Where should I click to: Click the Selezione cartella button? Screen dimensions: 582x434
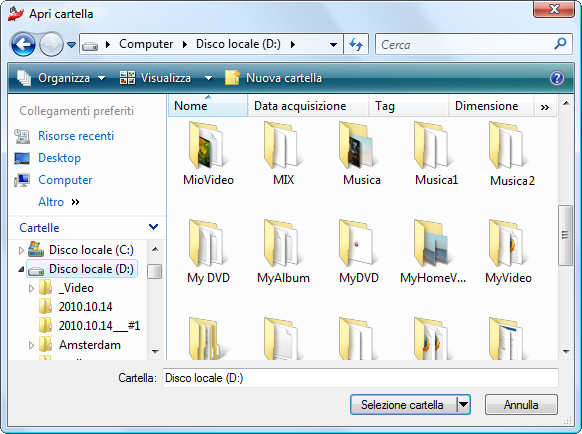tap(403, 405)
